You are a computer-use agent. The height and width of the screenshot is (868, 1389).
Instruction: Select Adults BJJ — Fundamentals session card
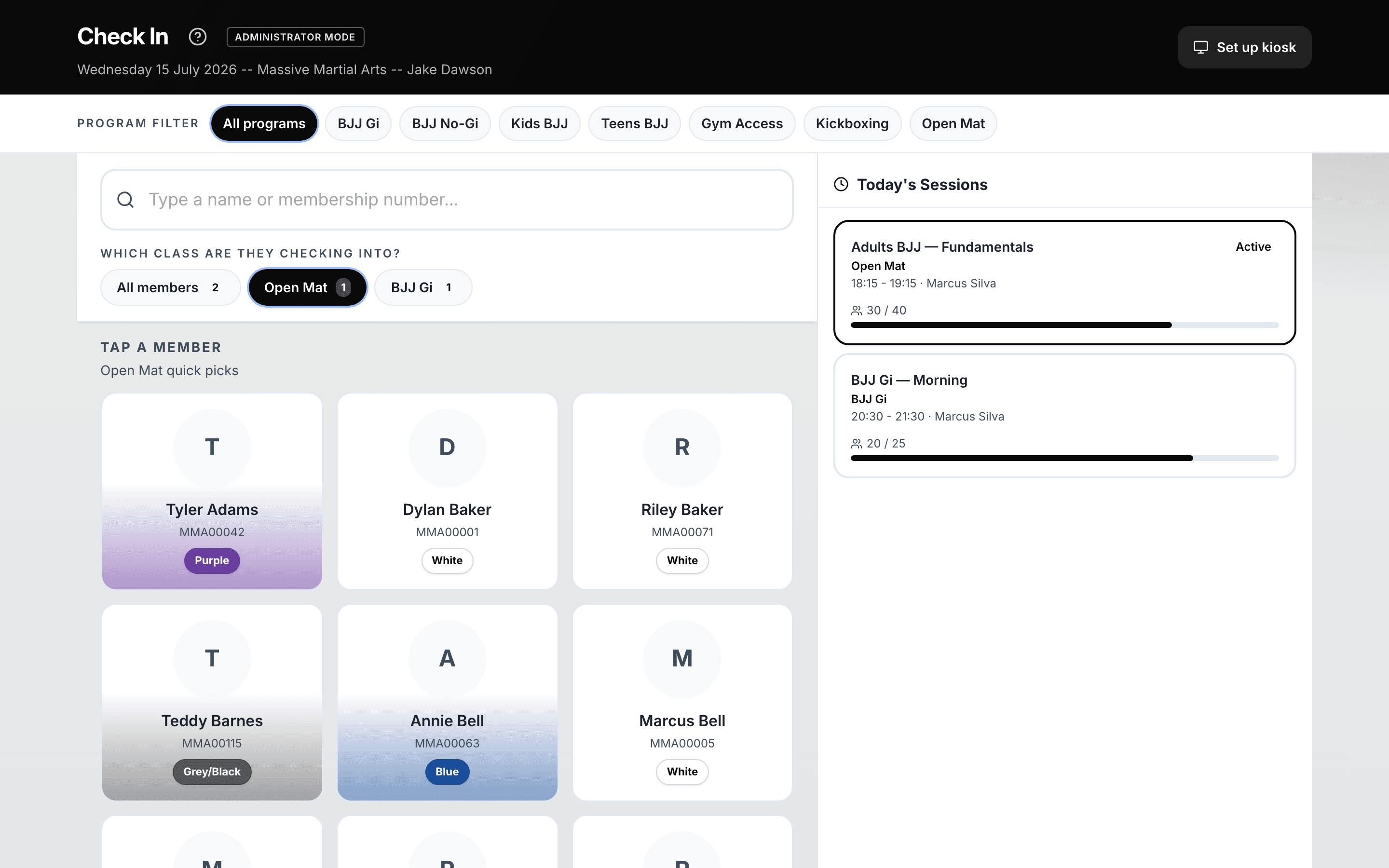(1064, 283)
